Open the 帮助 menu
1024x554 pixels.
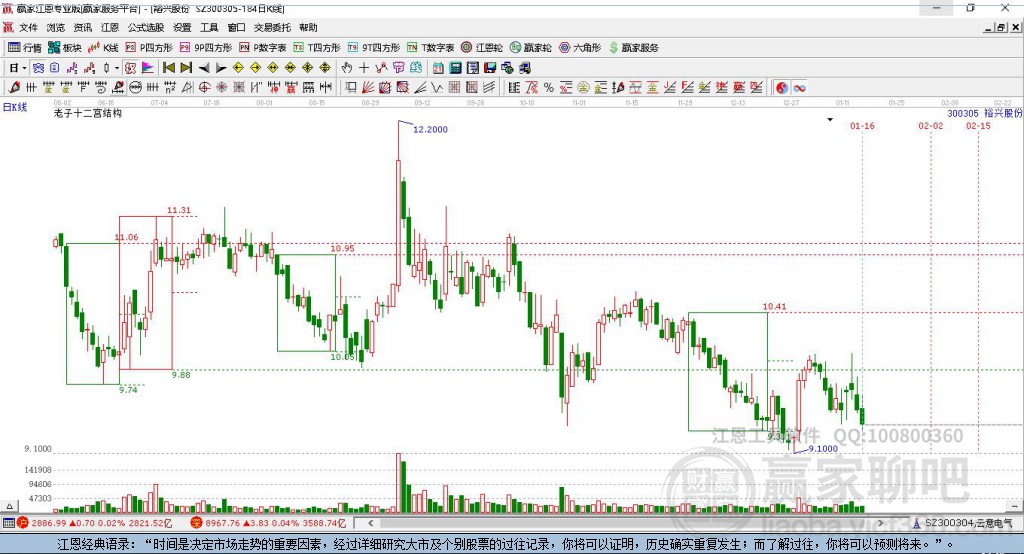click(x=308, y=27)
